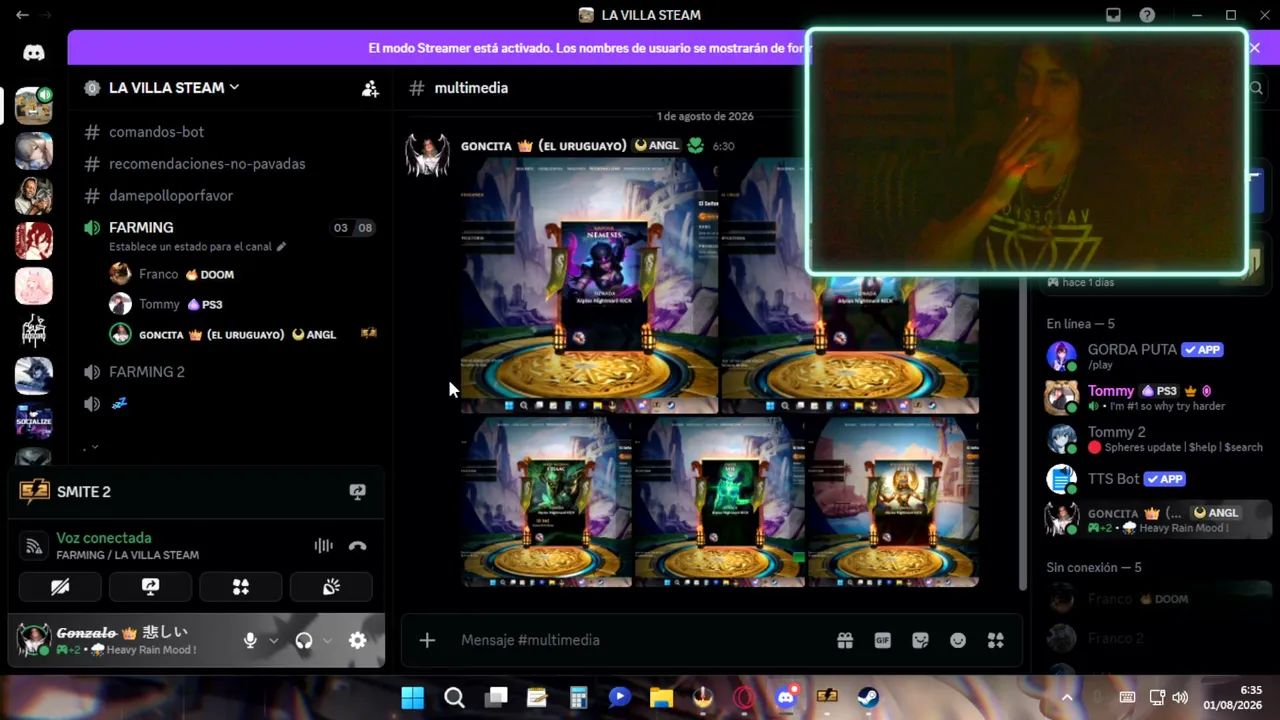Open Tommy PS3 member profile
The width and height of the screenshot is (1280, 720).
click(x=1153, y=397)
